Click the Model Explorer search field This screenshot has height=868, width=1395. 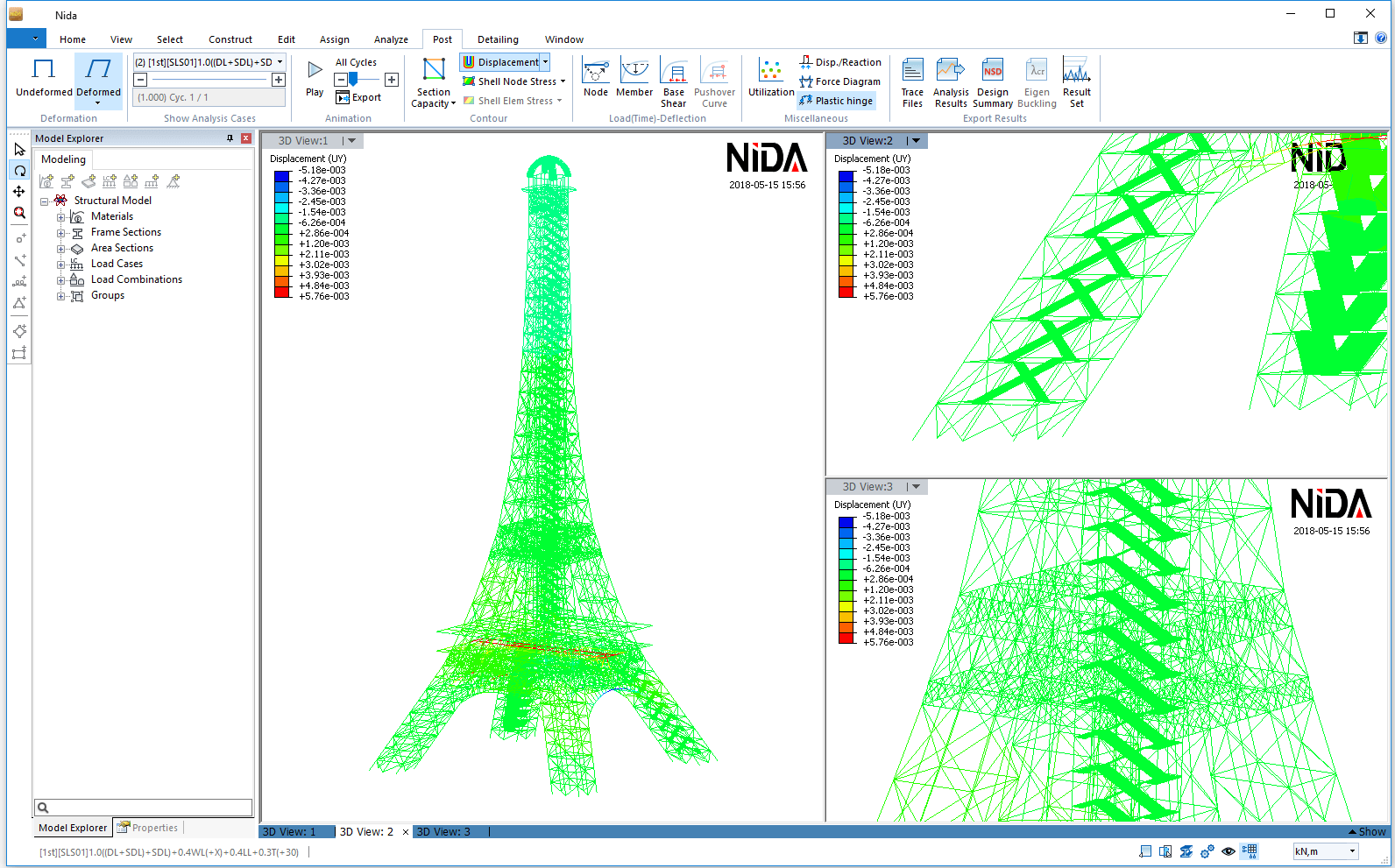(144, 808)
